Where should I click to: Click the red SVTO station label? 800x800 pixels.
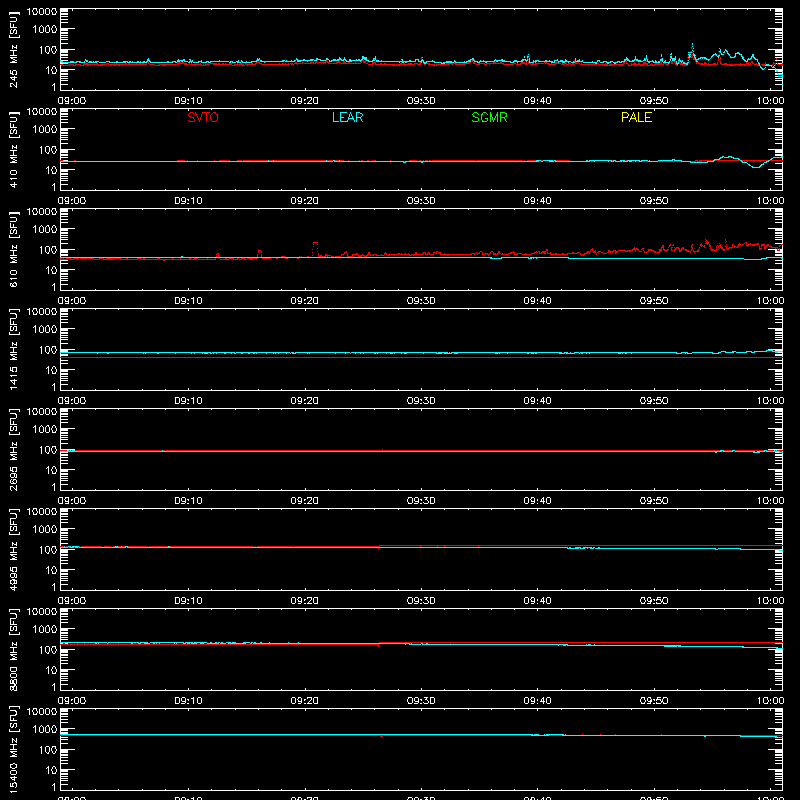pos(203,117)
